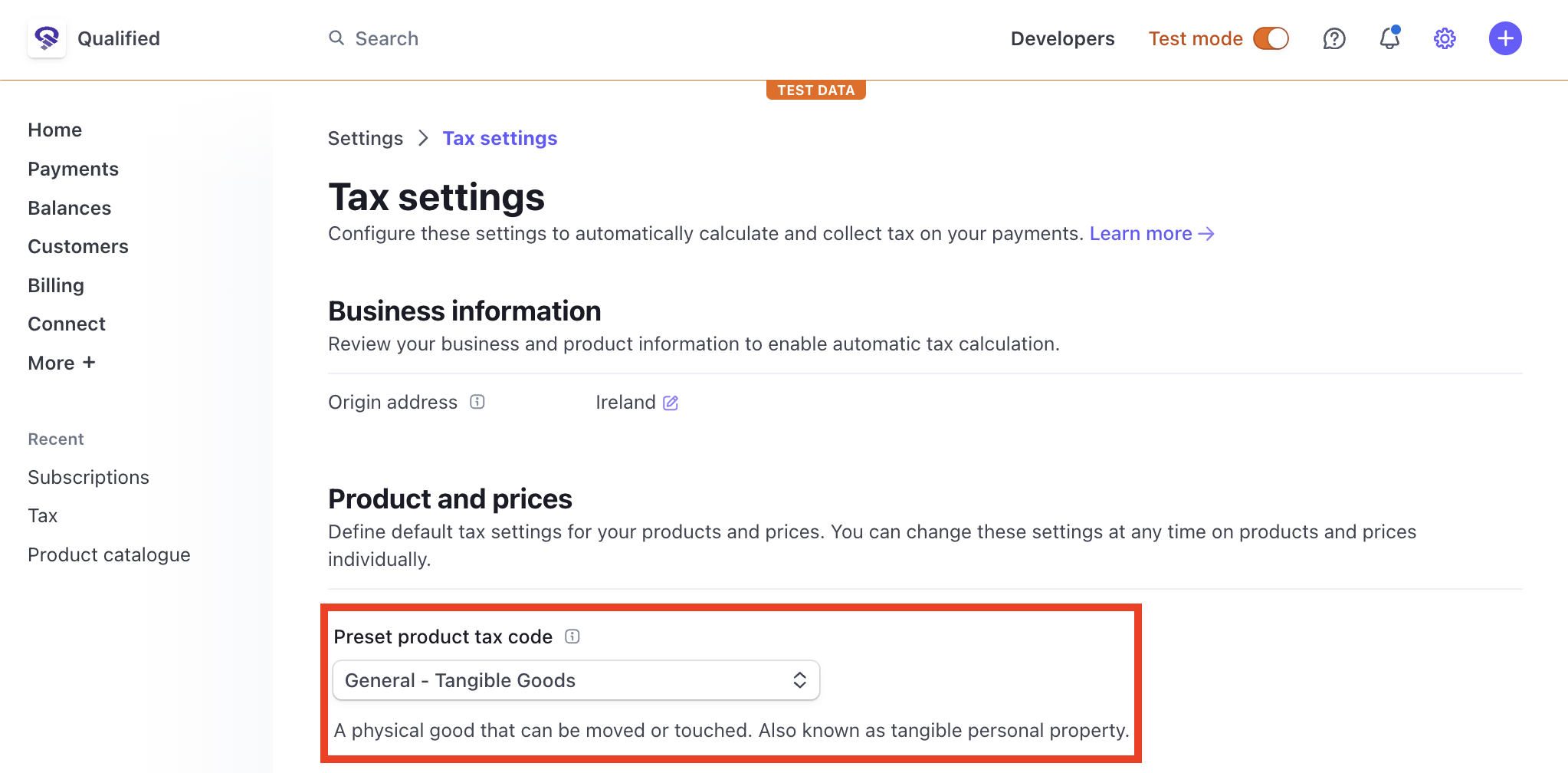Go to Billing in the sidebar
The image size is (1568, 773).
56,285
